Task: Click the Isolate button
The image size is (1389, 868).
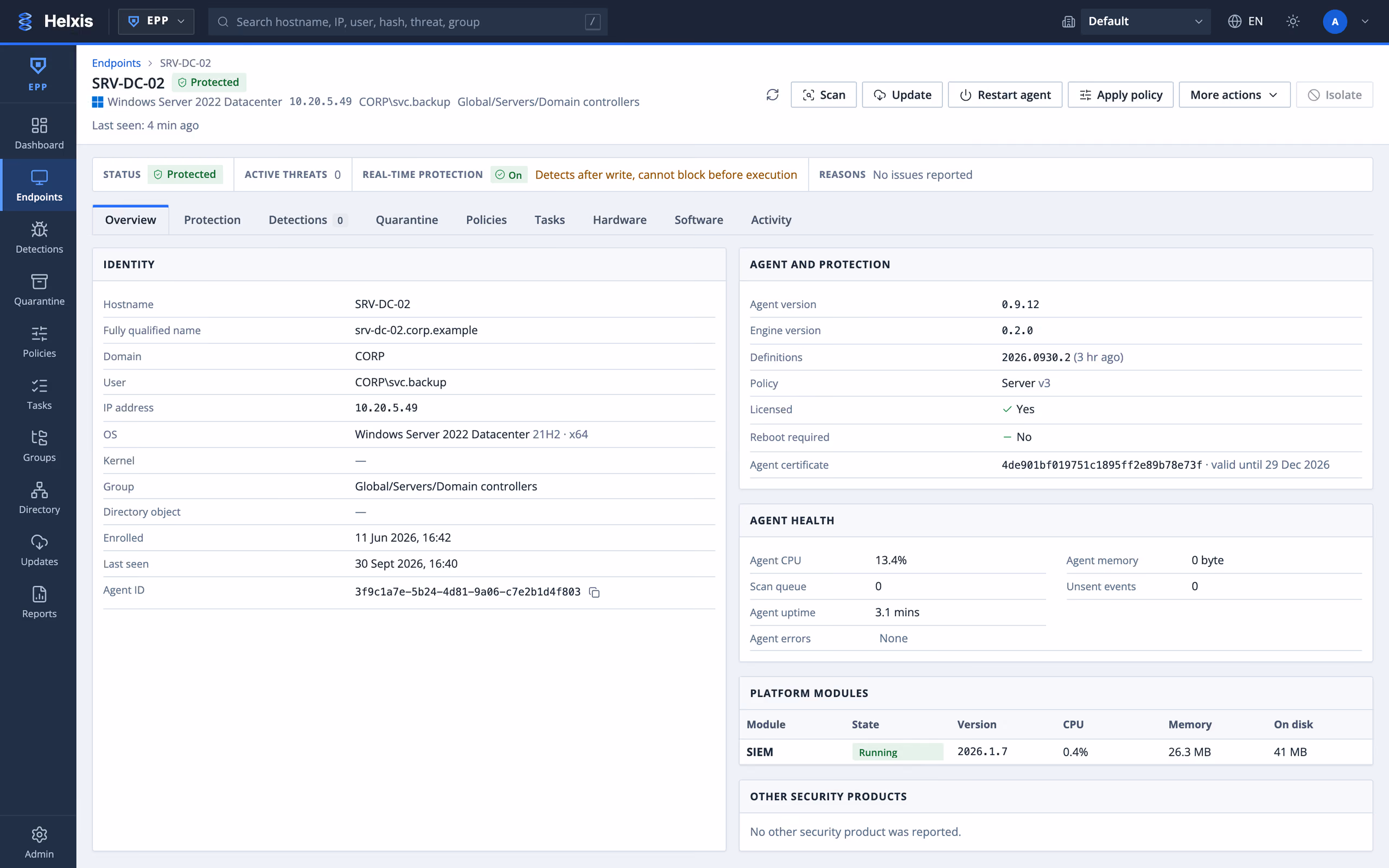Action: (x=1334, y=95)
